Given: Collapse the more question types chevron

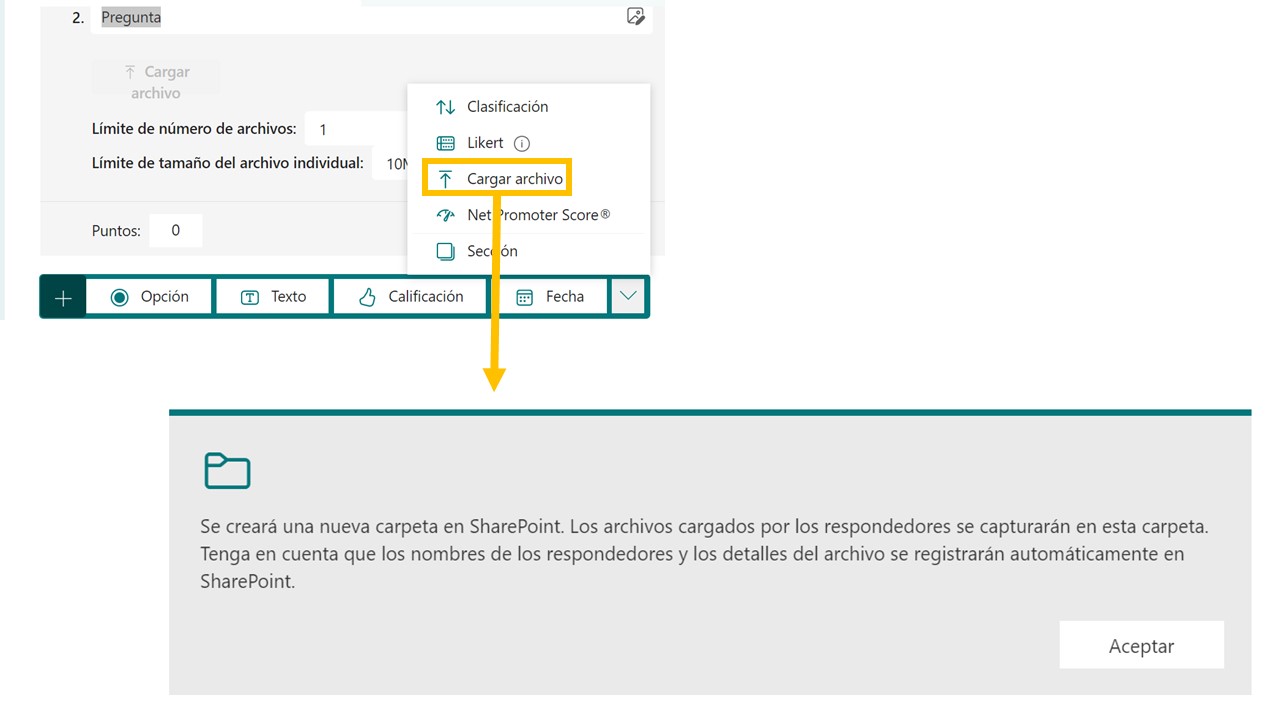Looking at the screenshot, I should point(628,297).
